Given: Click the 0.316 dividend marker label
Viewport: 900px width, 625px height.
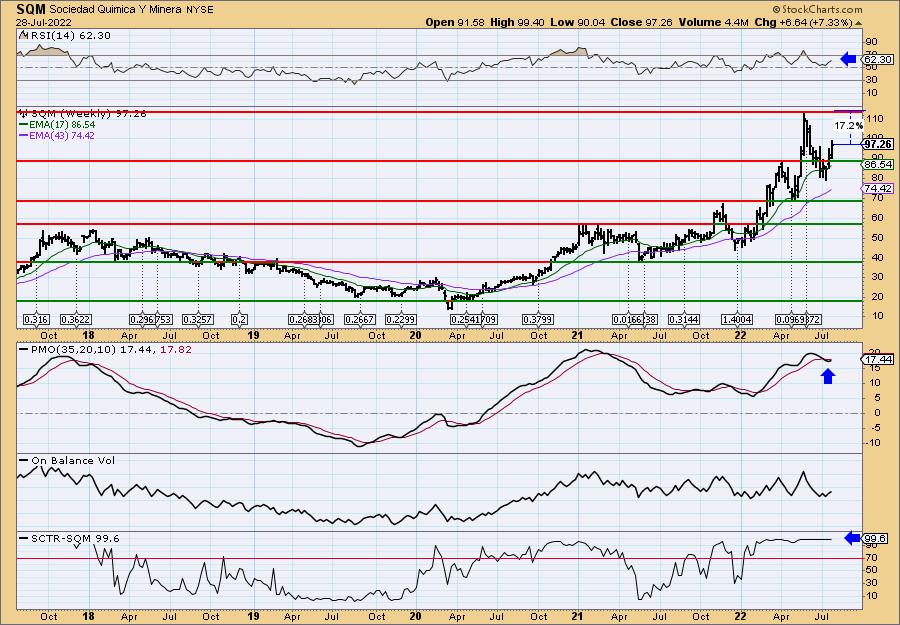Looking at the screenshot, I should tap(36, 319).
